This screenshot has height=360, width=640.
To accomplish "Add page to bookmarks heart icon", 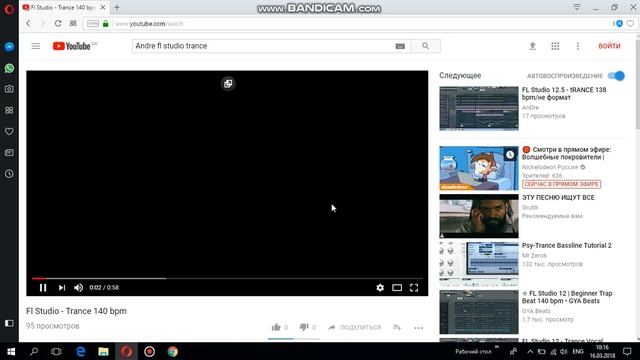I will coord(631,24).
